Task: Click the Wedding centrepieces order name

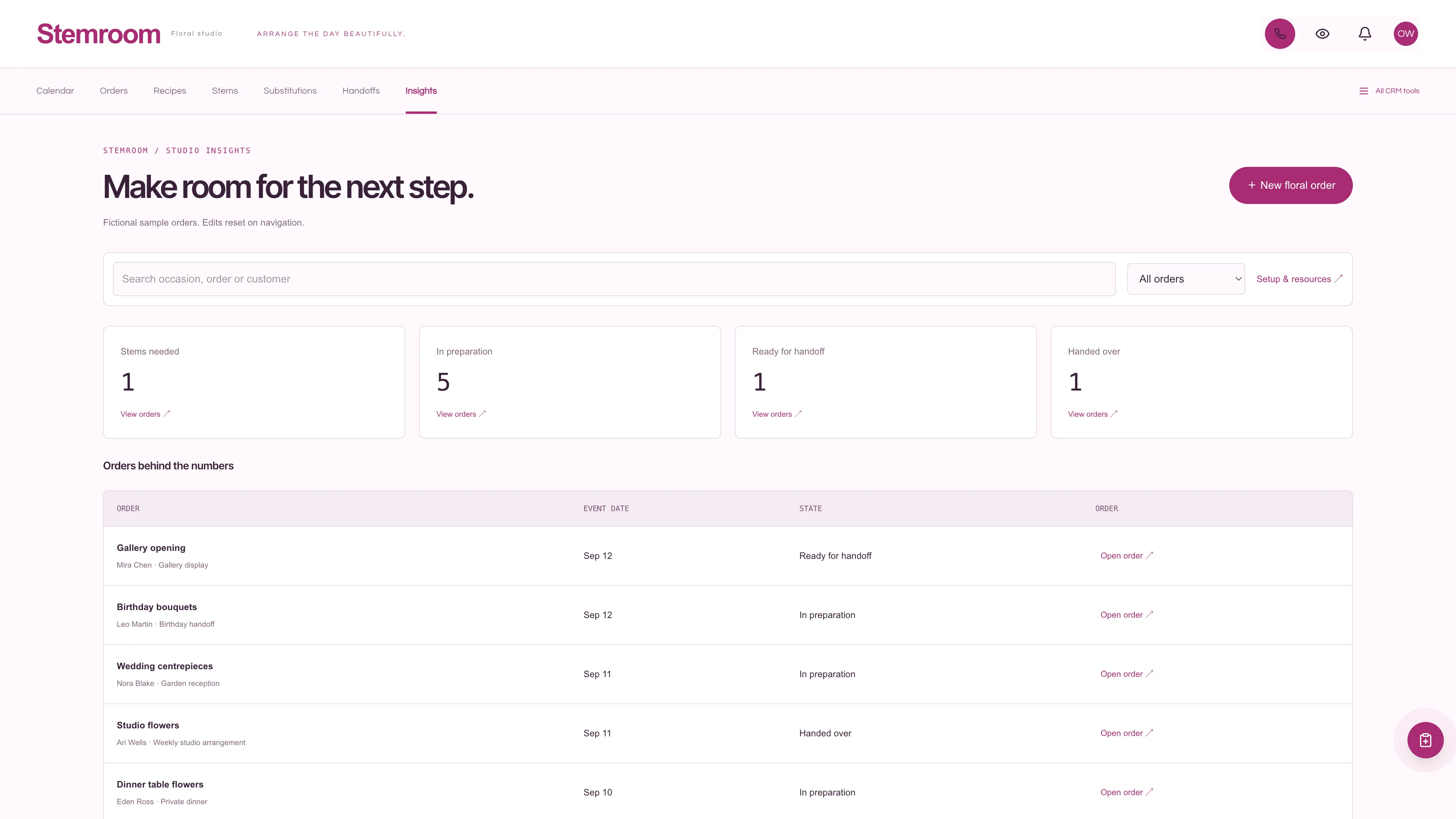Action: pos(165,667)
